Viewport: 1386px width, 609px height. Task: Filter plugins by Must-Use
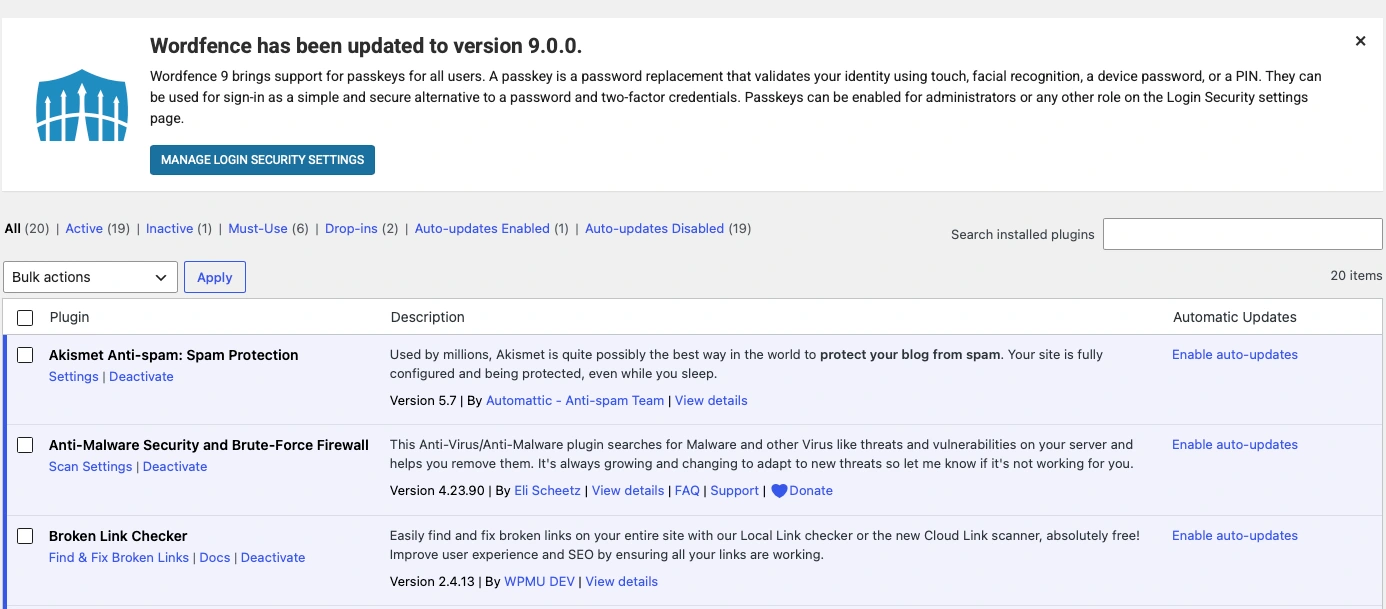(x=258, y=228)
